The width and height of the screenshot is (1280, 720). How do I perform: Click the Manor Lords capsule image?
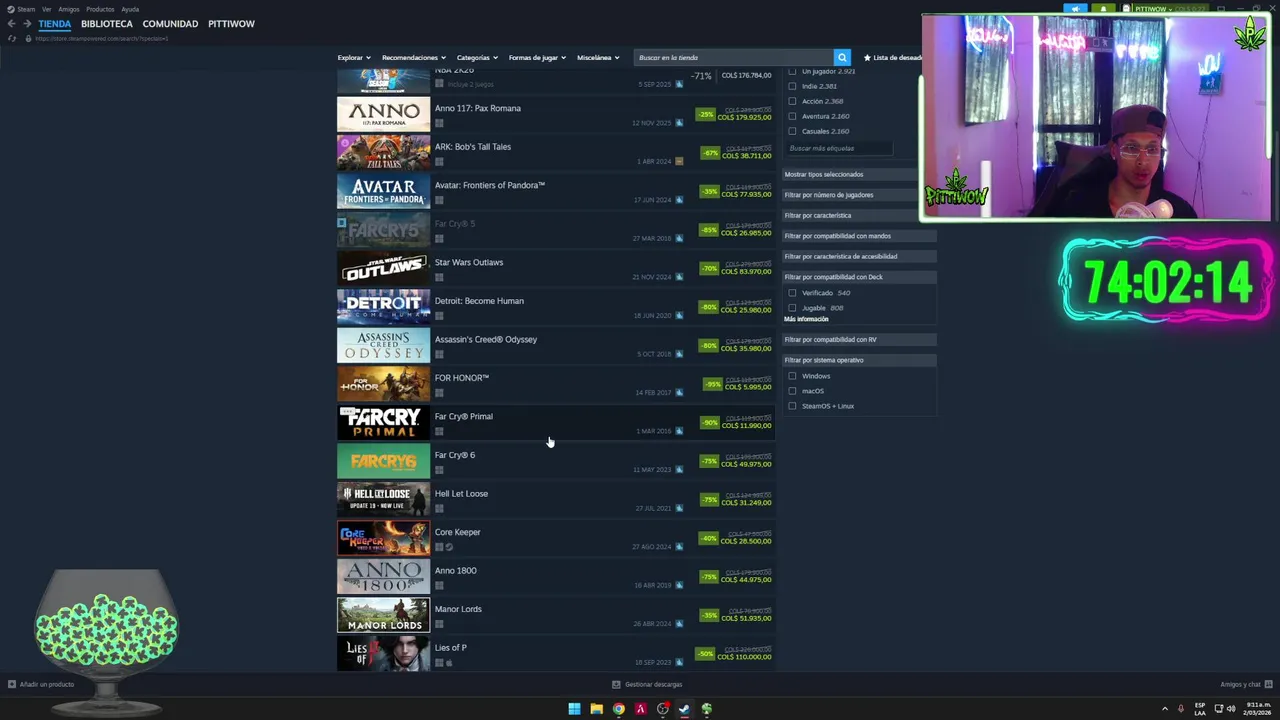383,615
